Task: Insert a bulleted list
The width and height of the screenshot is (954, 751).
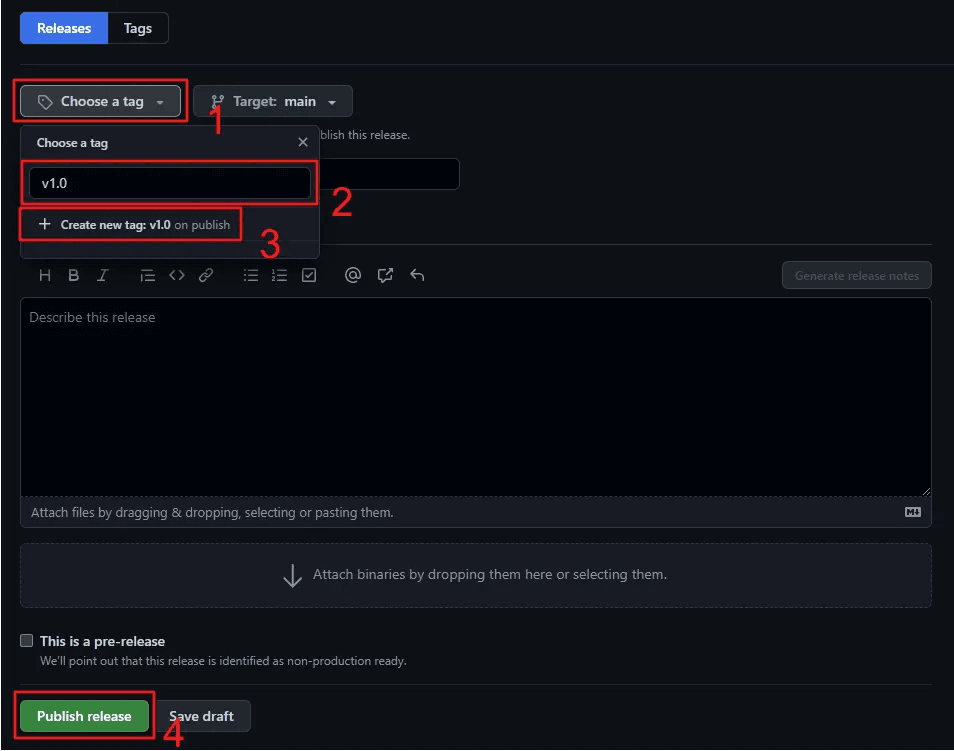Action: (251, 276)
